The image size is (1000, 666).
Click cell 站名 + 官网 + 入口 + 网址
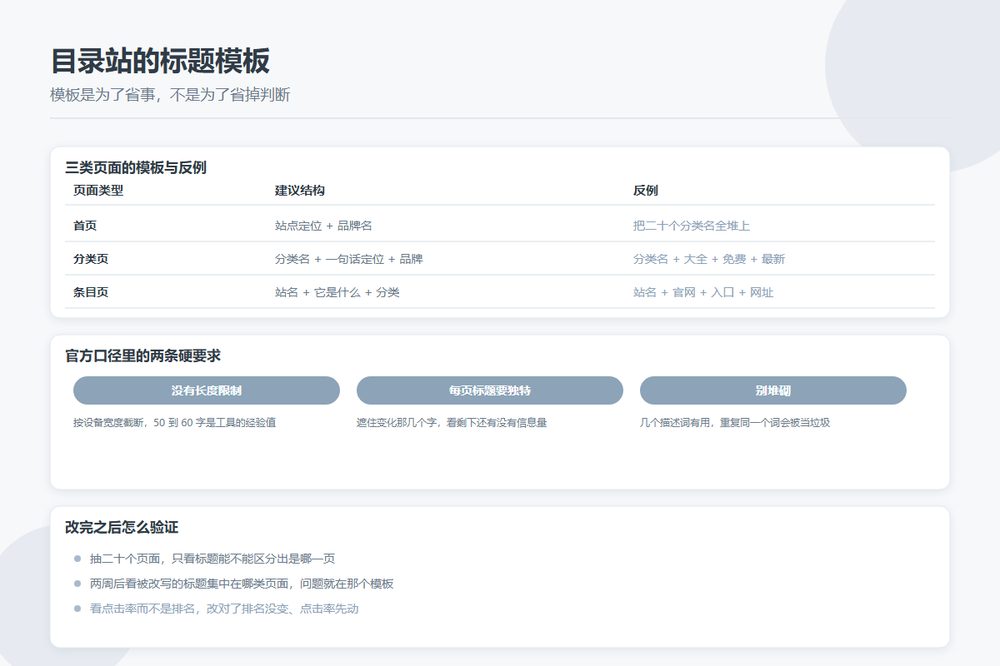pyautogui.click(x=703, y=292)
